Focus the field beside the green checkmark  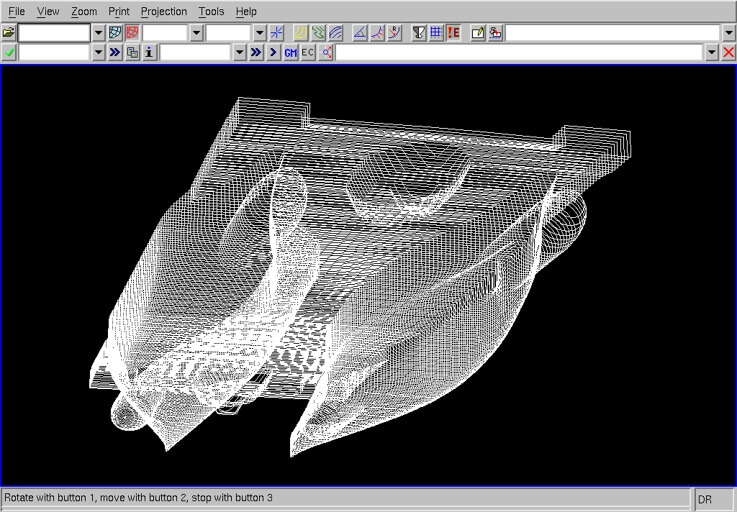point(54,52)
